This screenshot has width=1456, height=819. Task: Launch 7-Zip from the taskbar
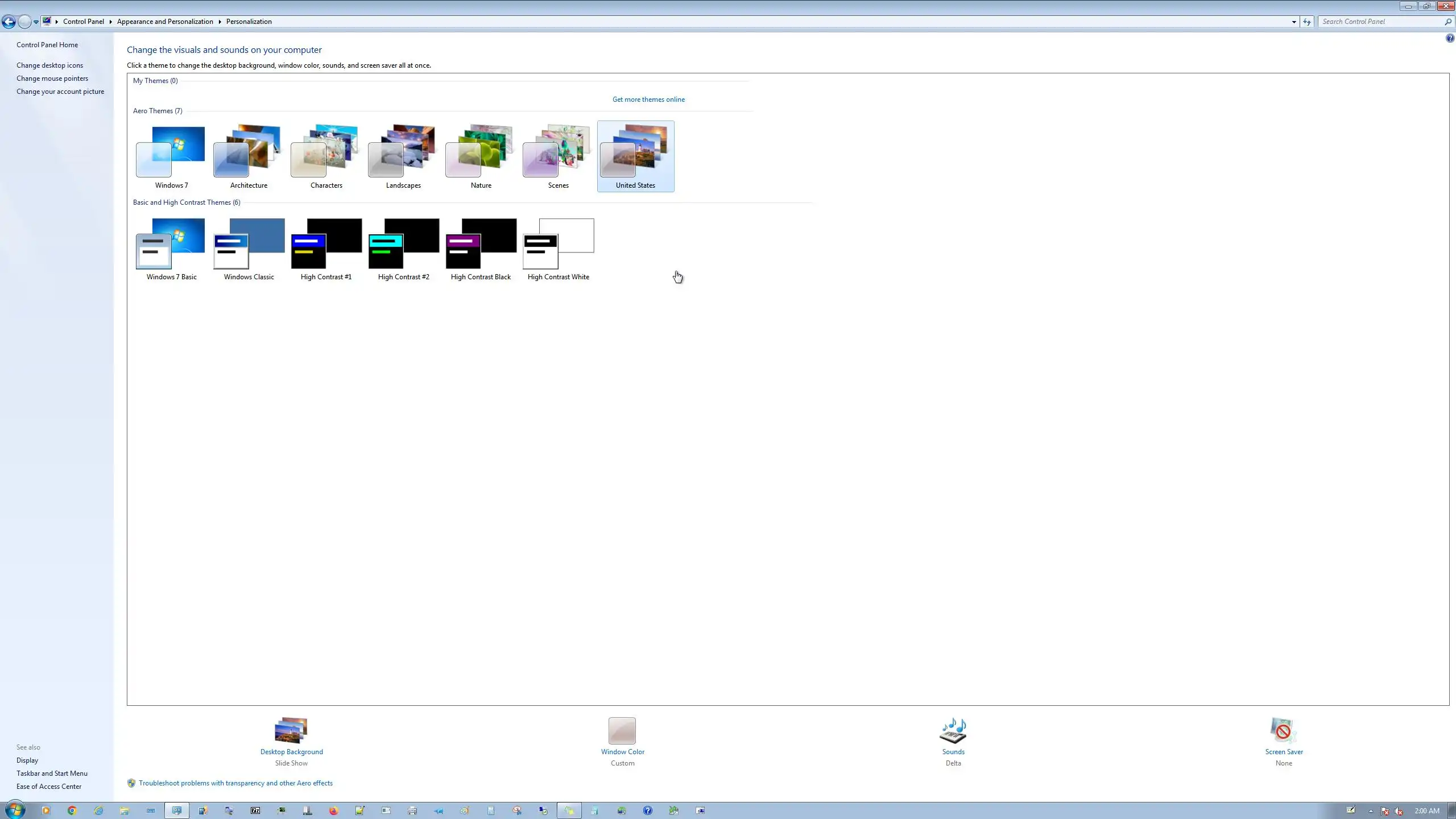click(255, 810)
